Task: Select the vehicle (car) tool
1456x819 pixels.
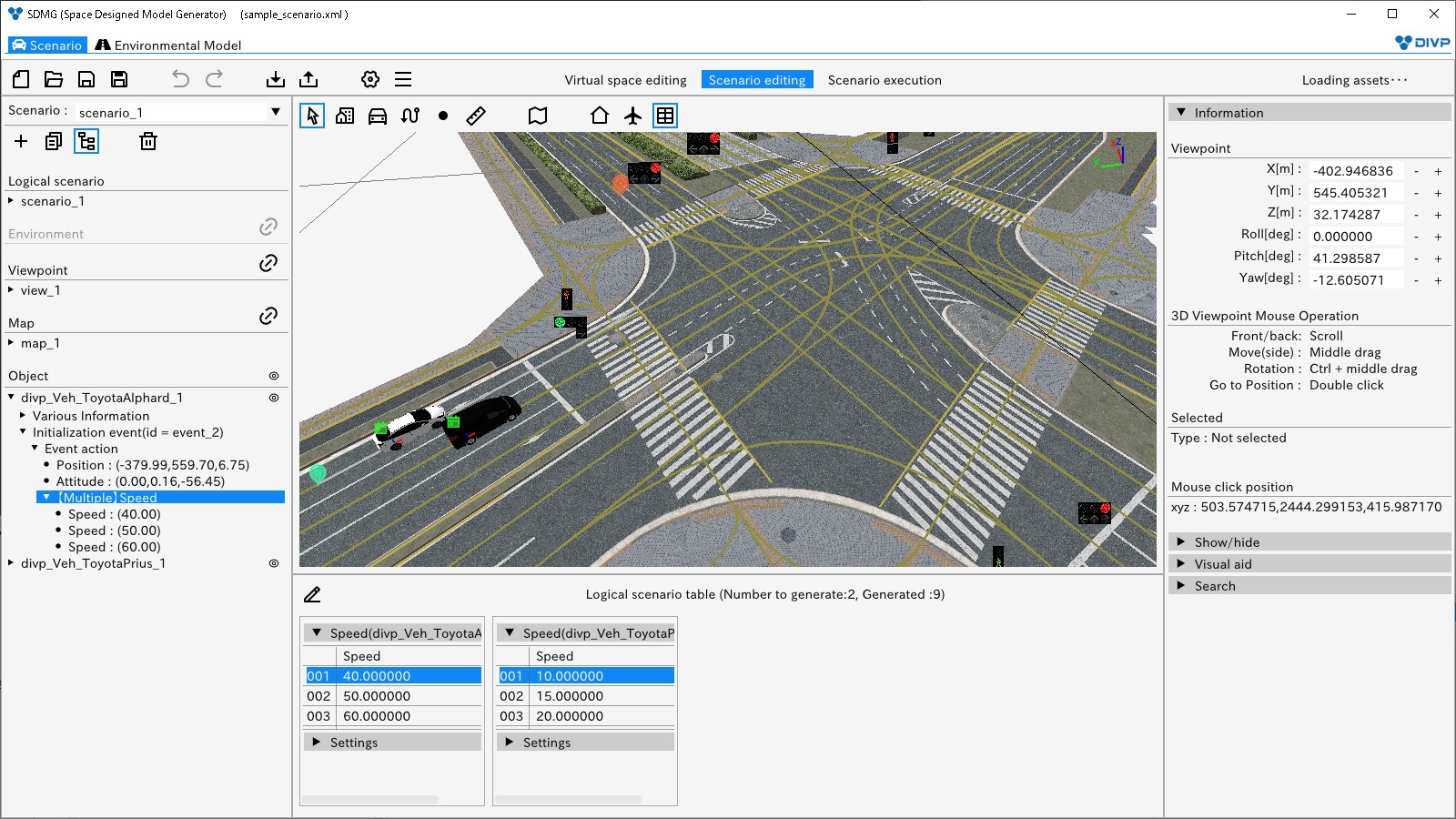Action: click(x=378, y=116)
